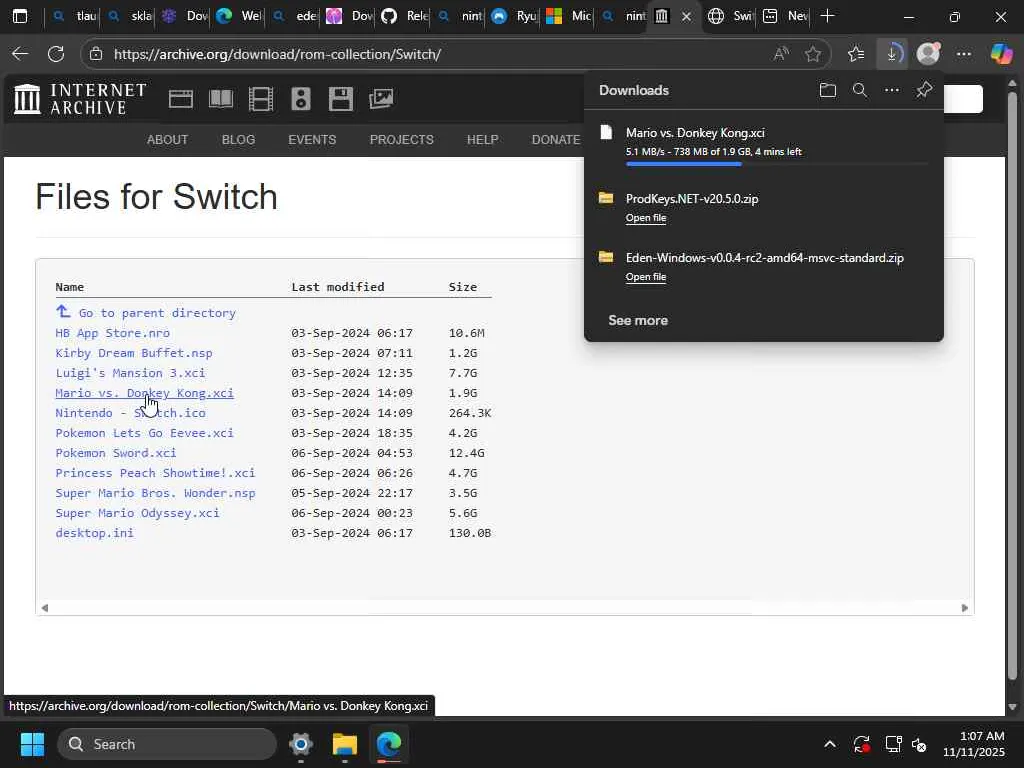The image size is (1024, 768).
Task: Open file for ProdKeys.NET-v20.5.0.zip
Action: click(645, 218)
